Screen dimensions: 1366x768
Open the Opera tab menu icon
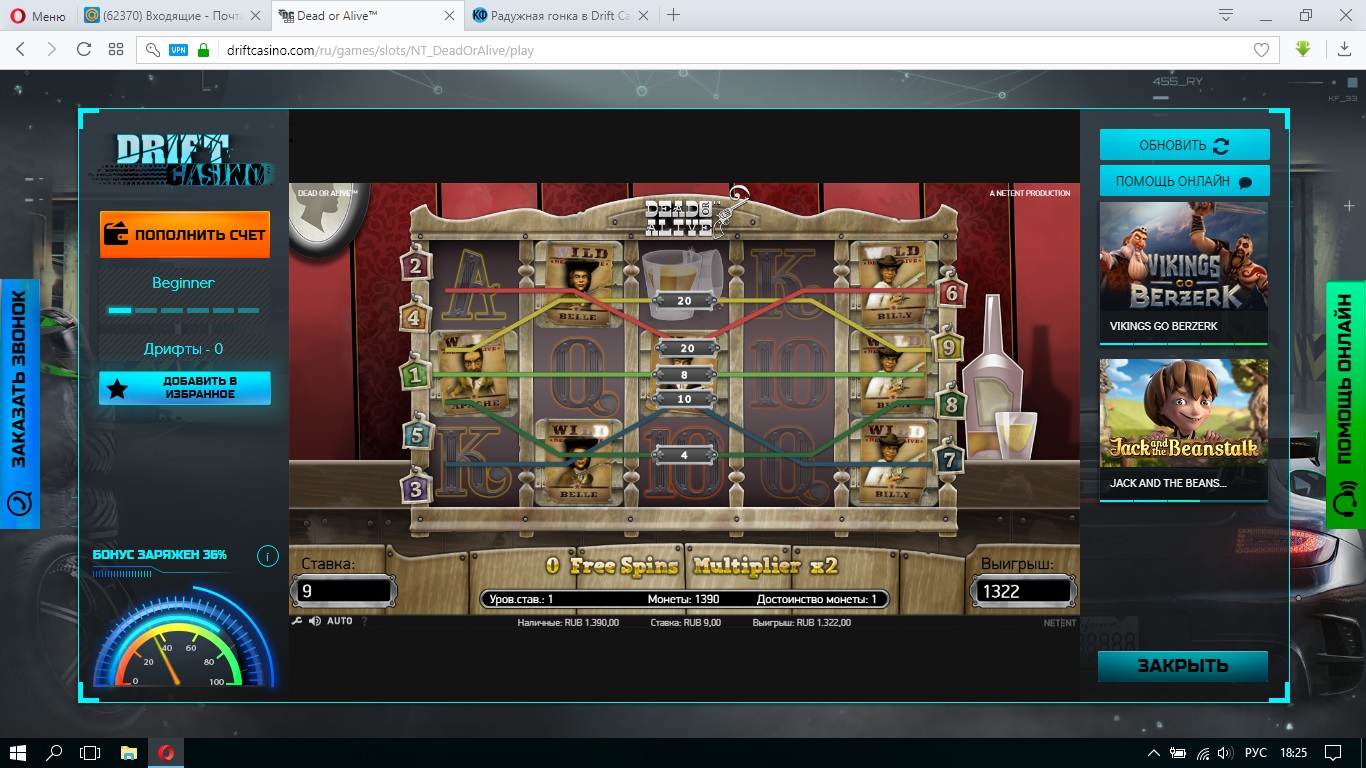click(1226, 15)
